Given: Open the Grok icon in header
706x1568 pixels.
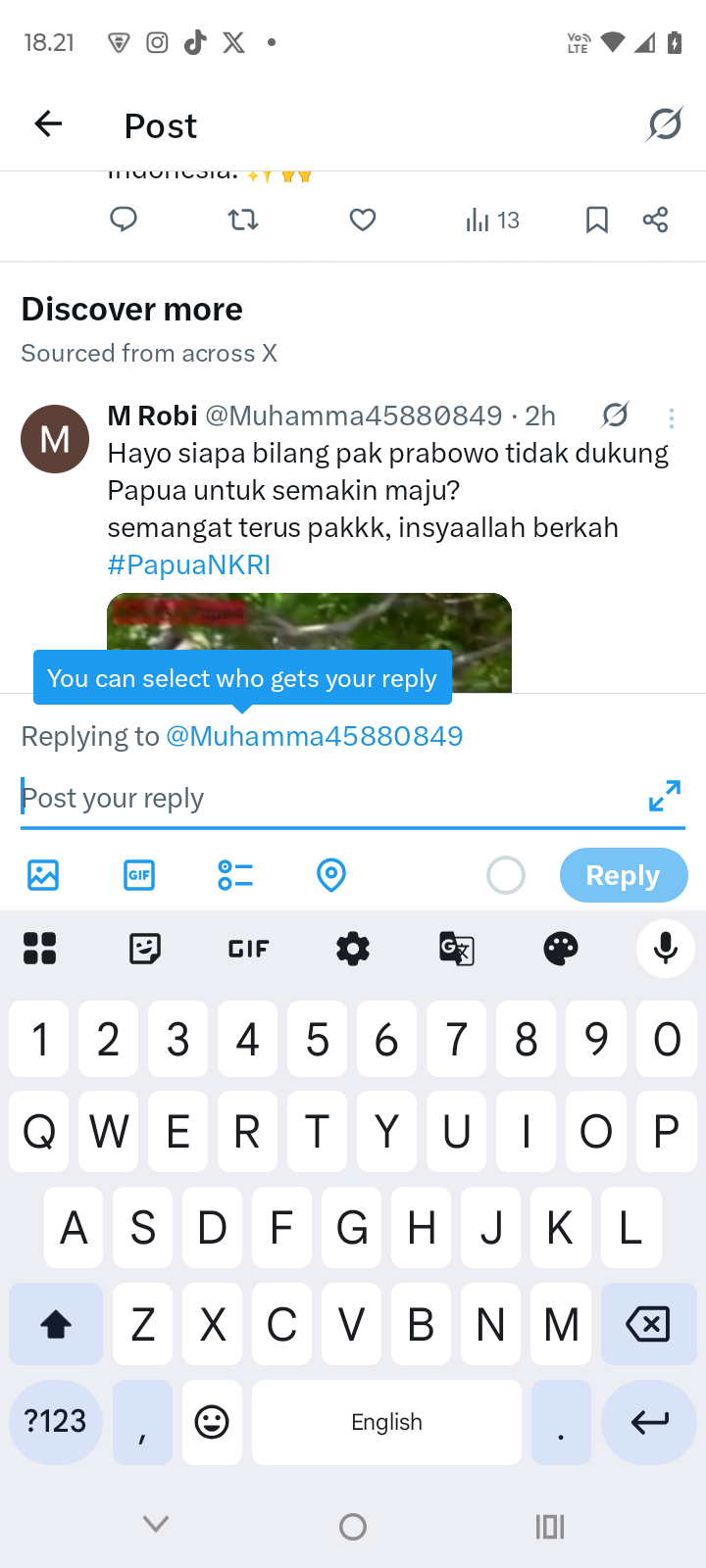Looking at the screenshot, I should [x=665, y=124].
